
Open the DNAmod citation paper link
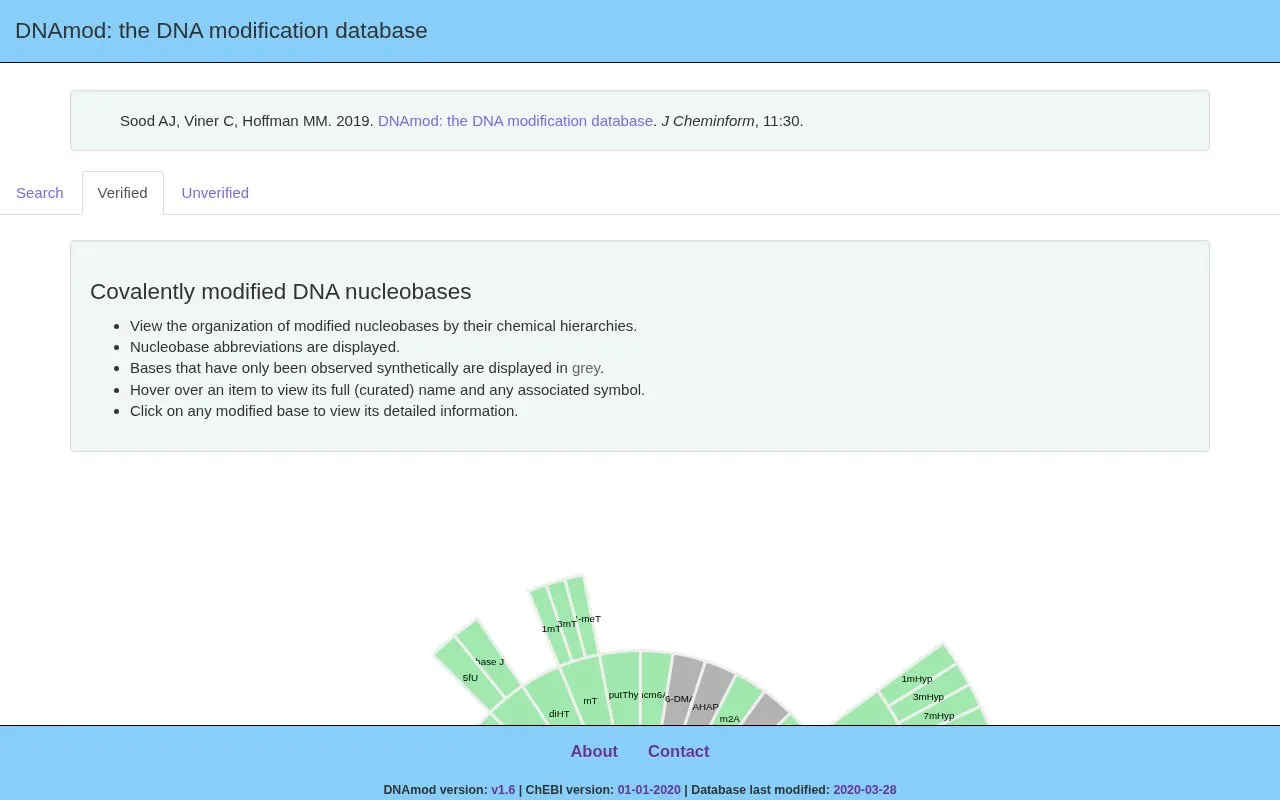pos(515,121)
